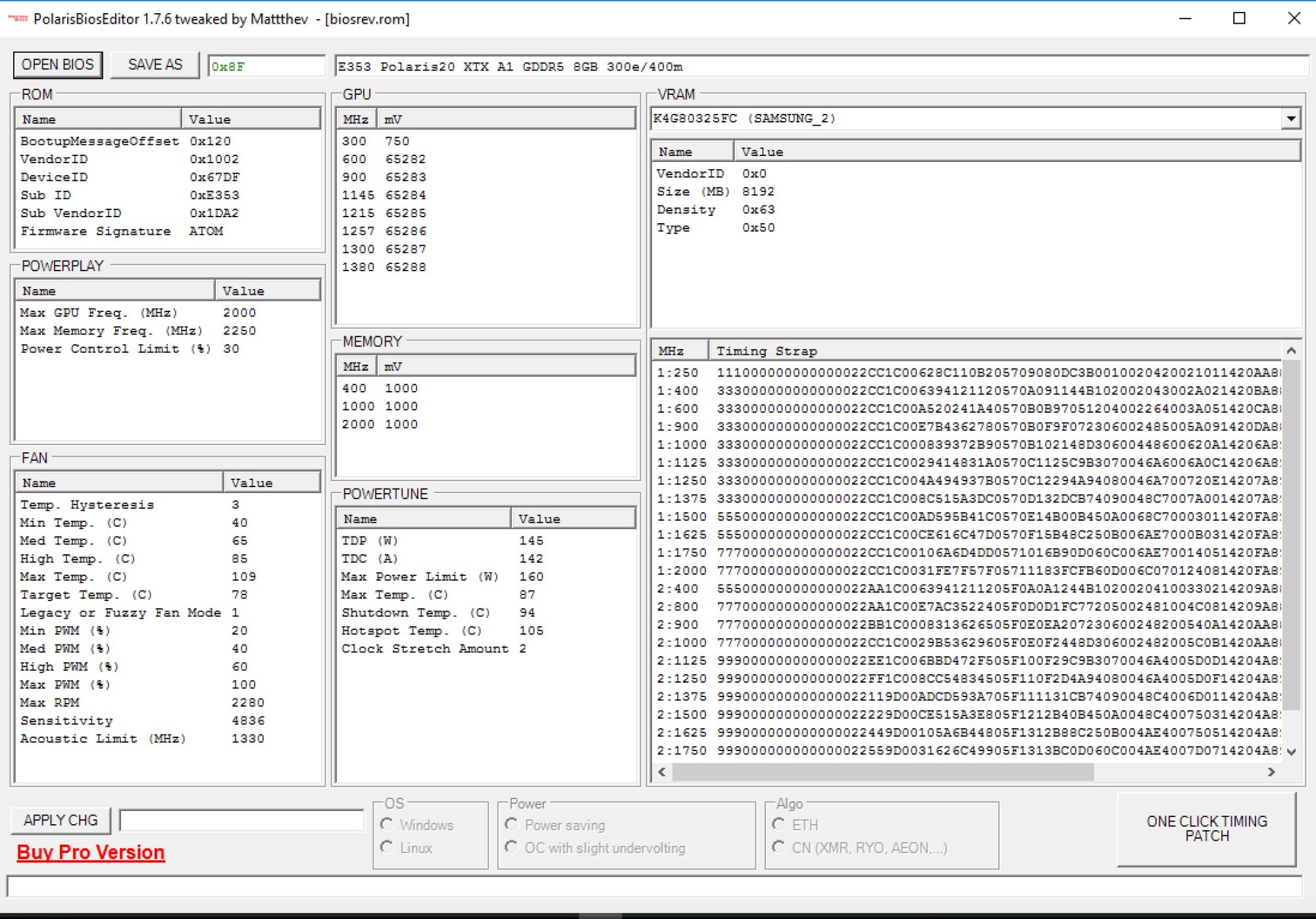Screen dimensions: 1316x919
Task: Click OPEN BIOS button
Action: pyautogui.click(x=58, y=65)
